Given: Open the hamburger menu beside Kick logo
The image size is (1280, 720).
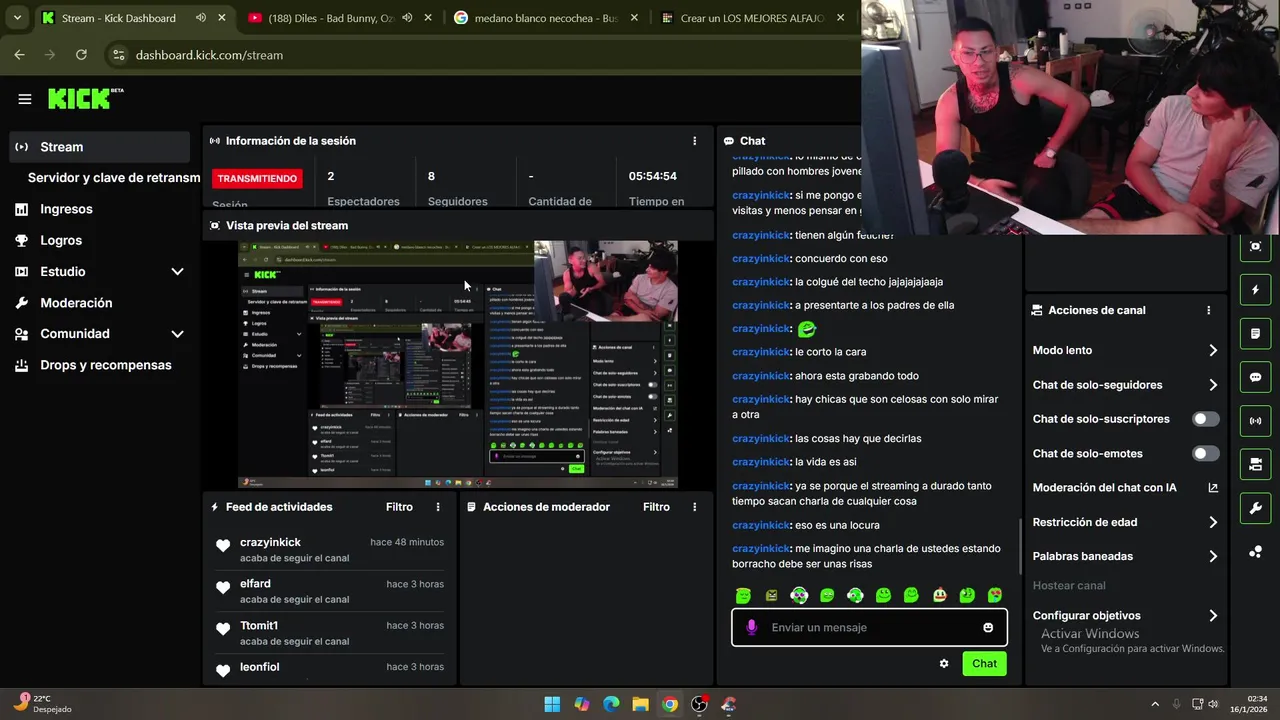Looking at the screenshot, I should click(25, 99).
